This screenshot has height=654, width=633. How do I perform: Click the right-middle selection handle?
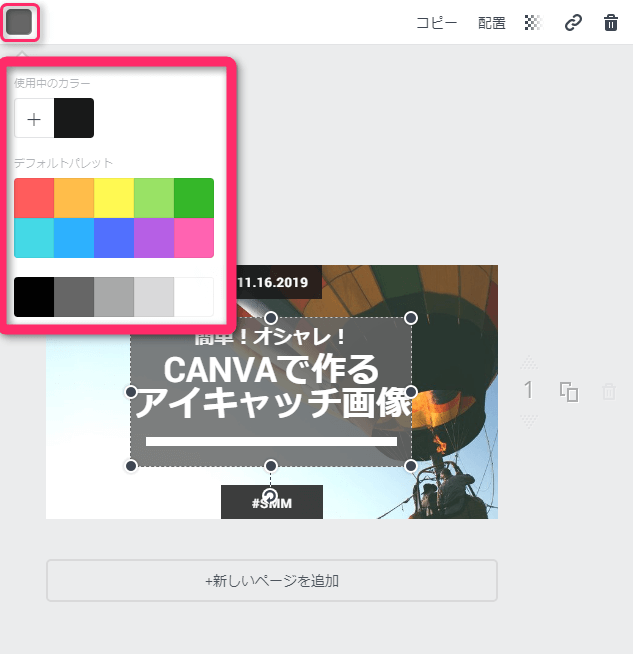tap(411, 392)
